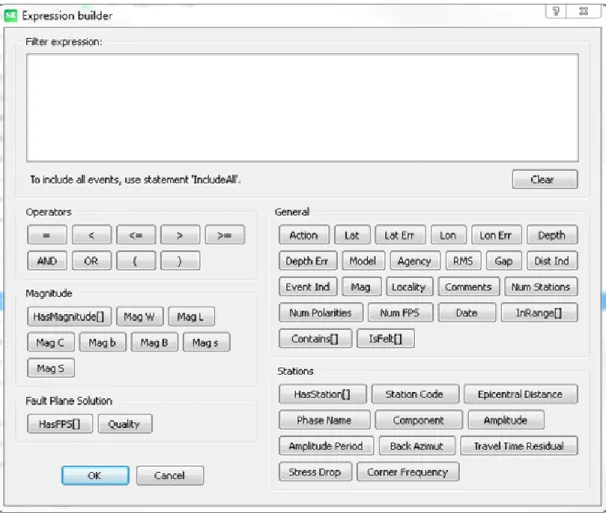Select the Mag C button
This screenshot has width=606, height=515.
tap(51, 342)
